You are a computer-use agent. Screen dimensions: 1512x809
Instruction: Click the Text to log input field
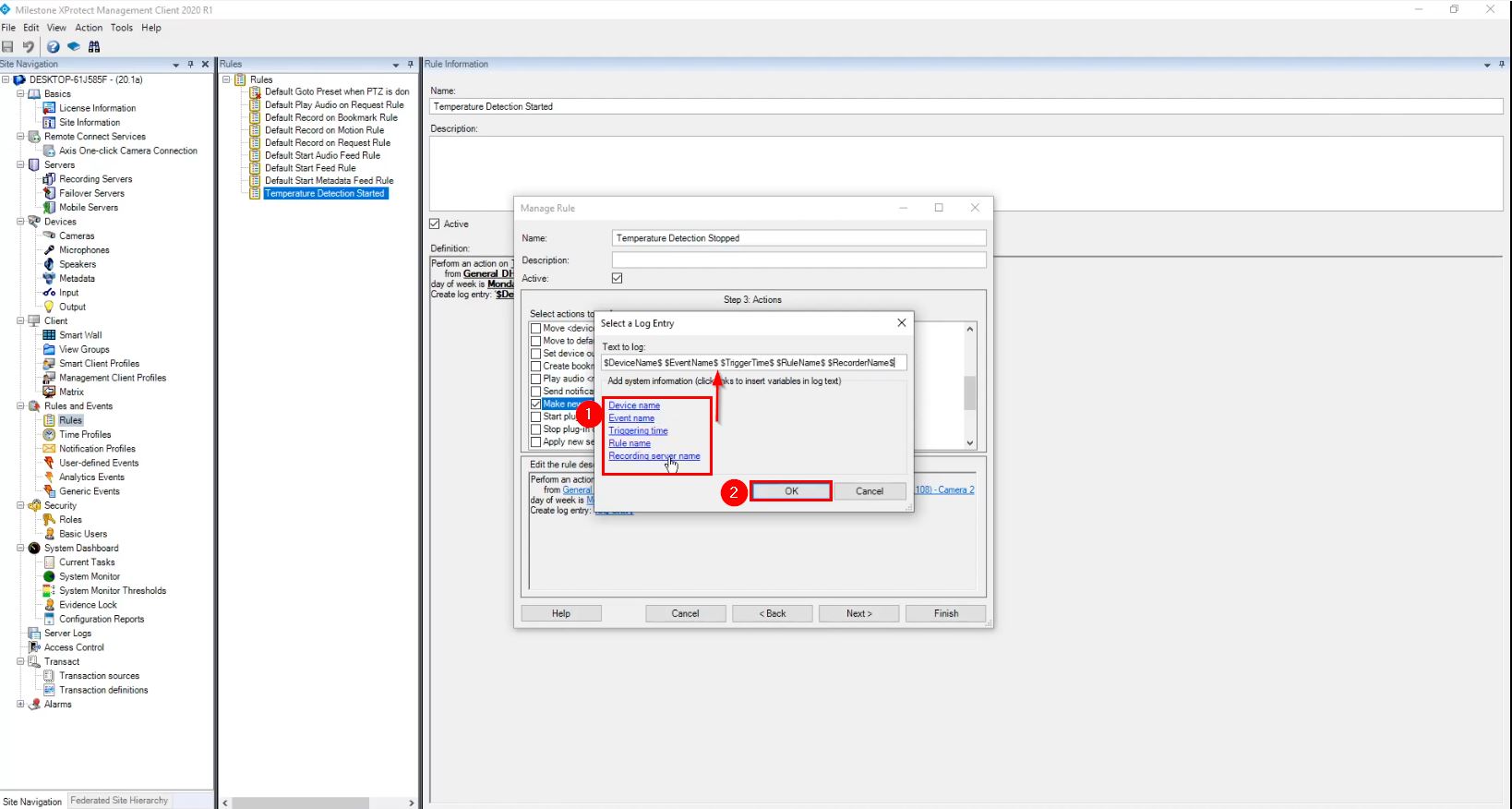753,363
